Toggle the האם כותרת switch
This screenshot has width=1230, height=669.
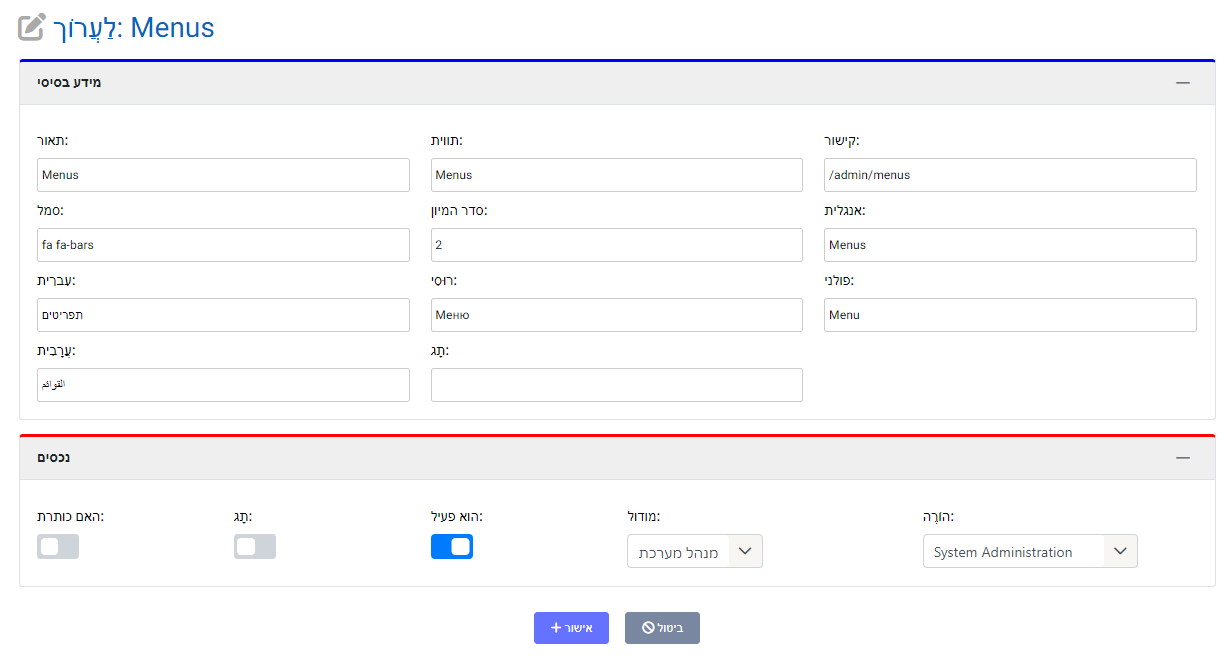point(58,547)
